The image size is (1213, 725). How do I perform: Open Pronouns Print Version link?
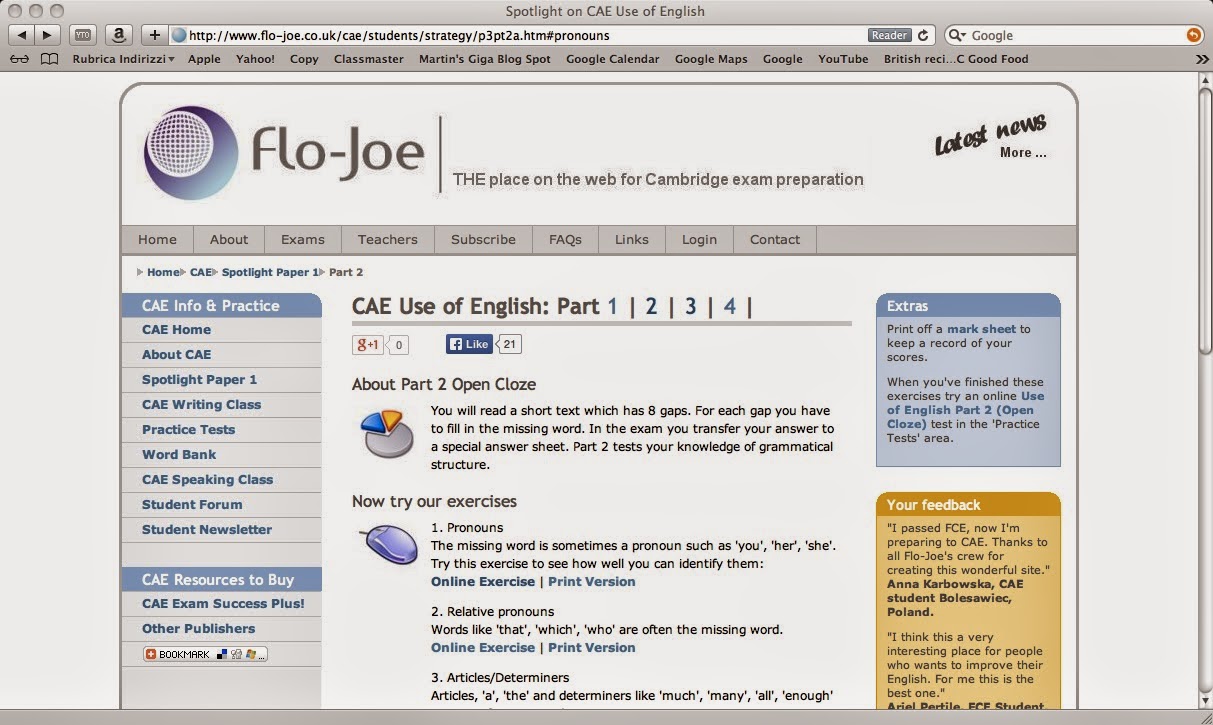pyautogui.click(x=591, y=582)
